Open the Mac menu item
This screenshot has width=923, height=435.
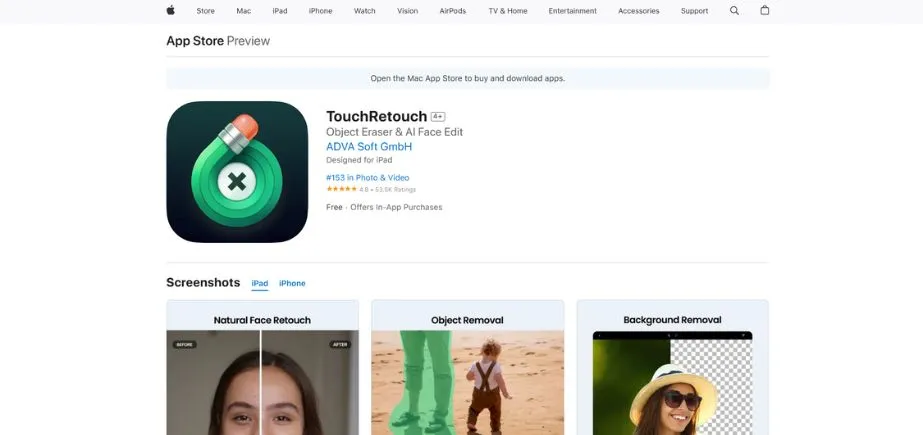click(x=244, y=11)
